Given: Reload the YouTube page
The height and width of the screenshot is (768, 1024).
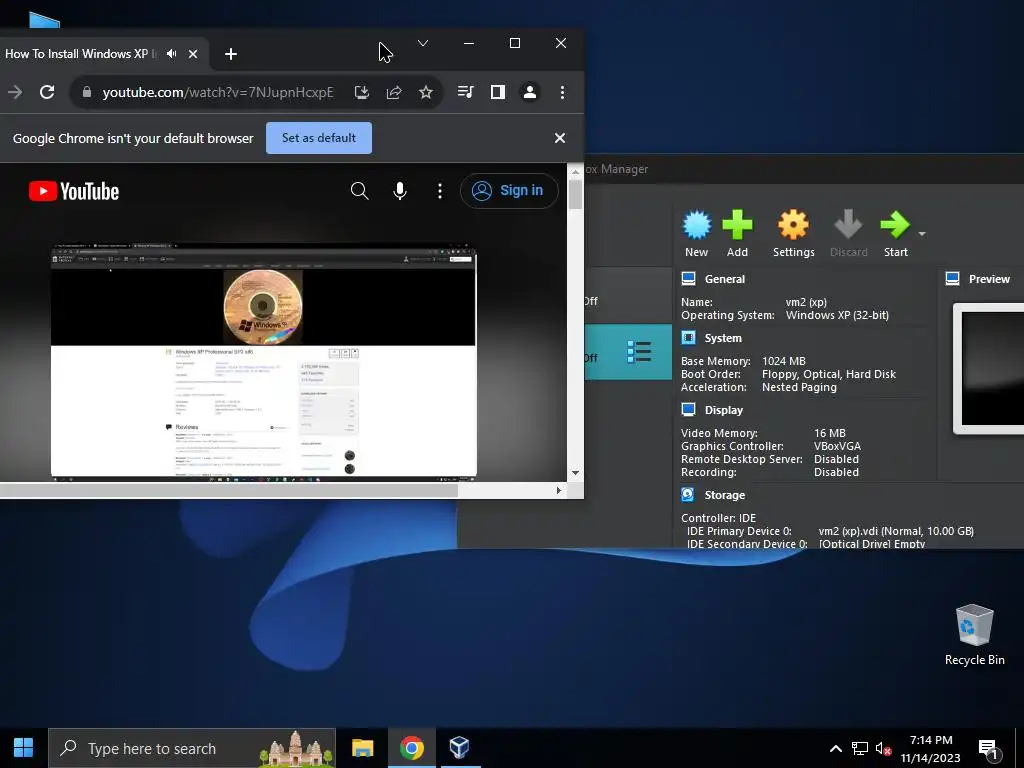Looking at the screenshot, I should pos(47,92).
